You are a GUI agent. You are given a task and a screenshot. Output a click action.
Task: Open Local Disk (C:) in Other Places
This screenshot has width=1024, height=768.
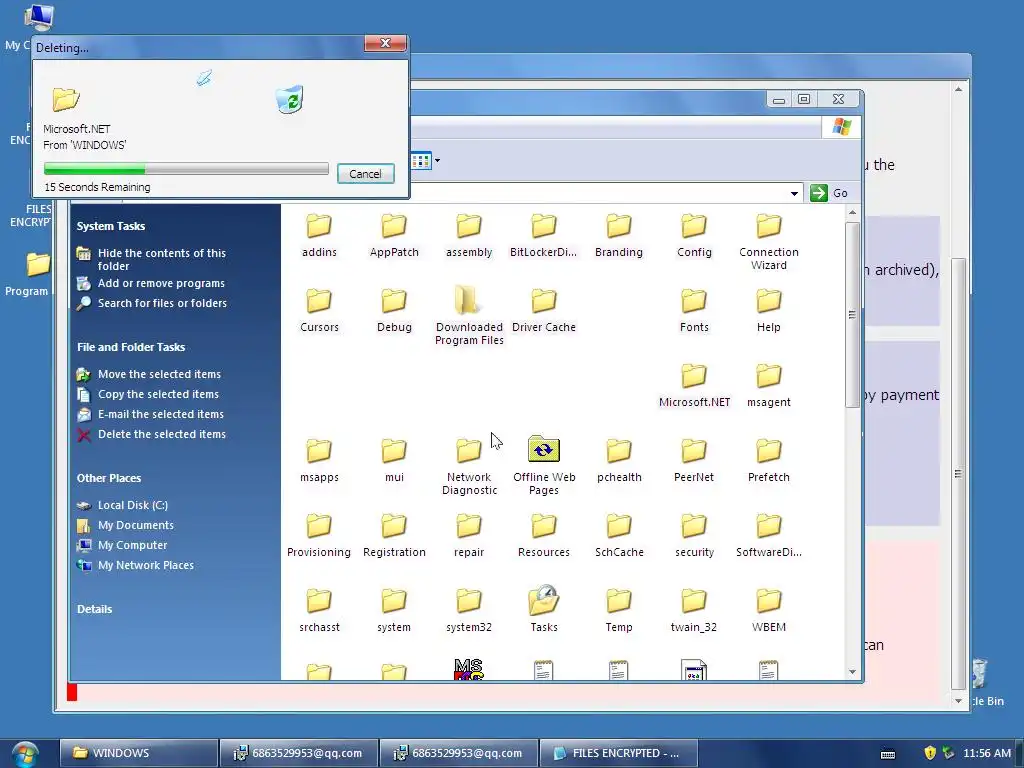click(133, 505)
